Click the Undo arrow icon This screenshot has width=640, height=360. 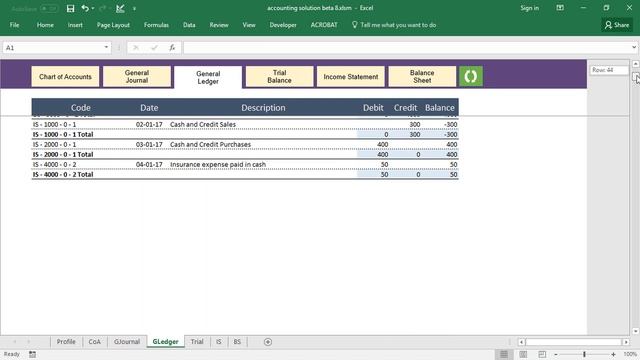click(x=84, y=8)
